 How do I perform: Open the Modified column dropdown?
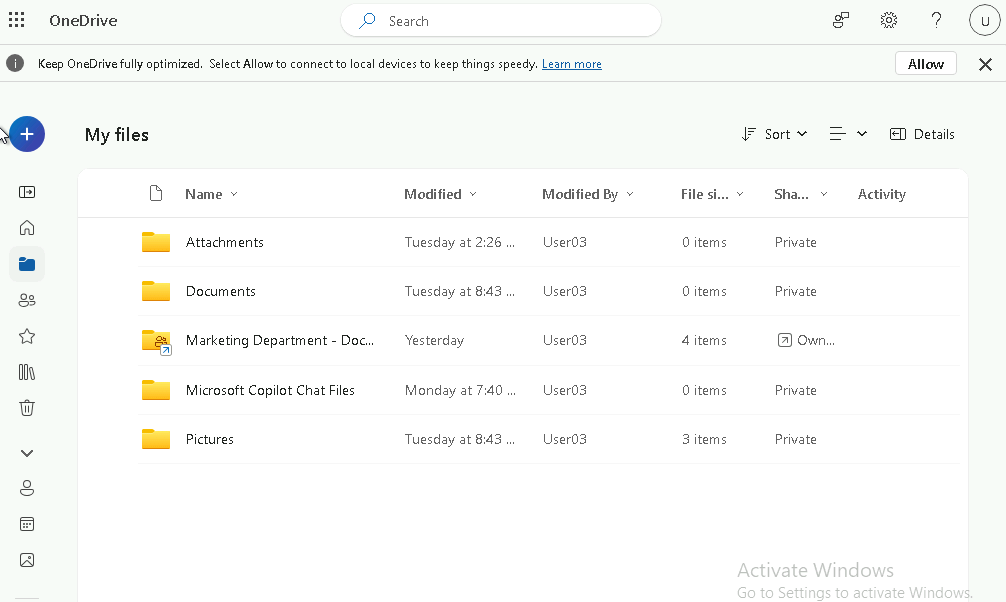(x=440, y=194)
